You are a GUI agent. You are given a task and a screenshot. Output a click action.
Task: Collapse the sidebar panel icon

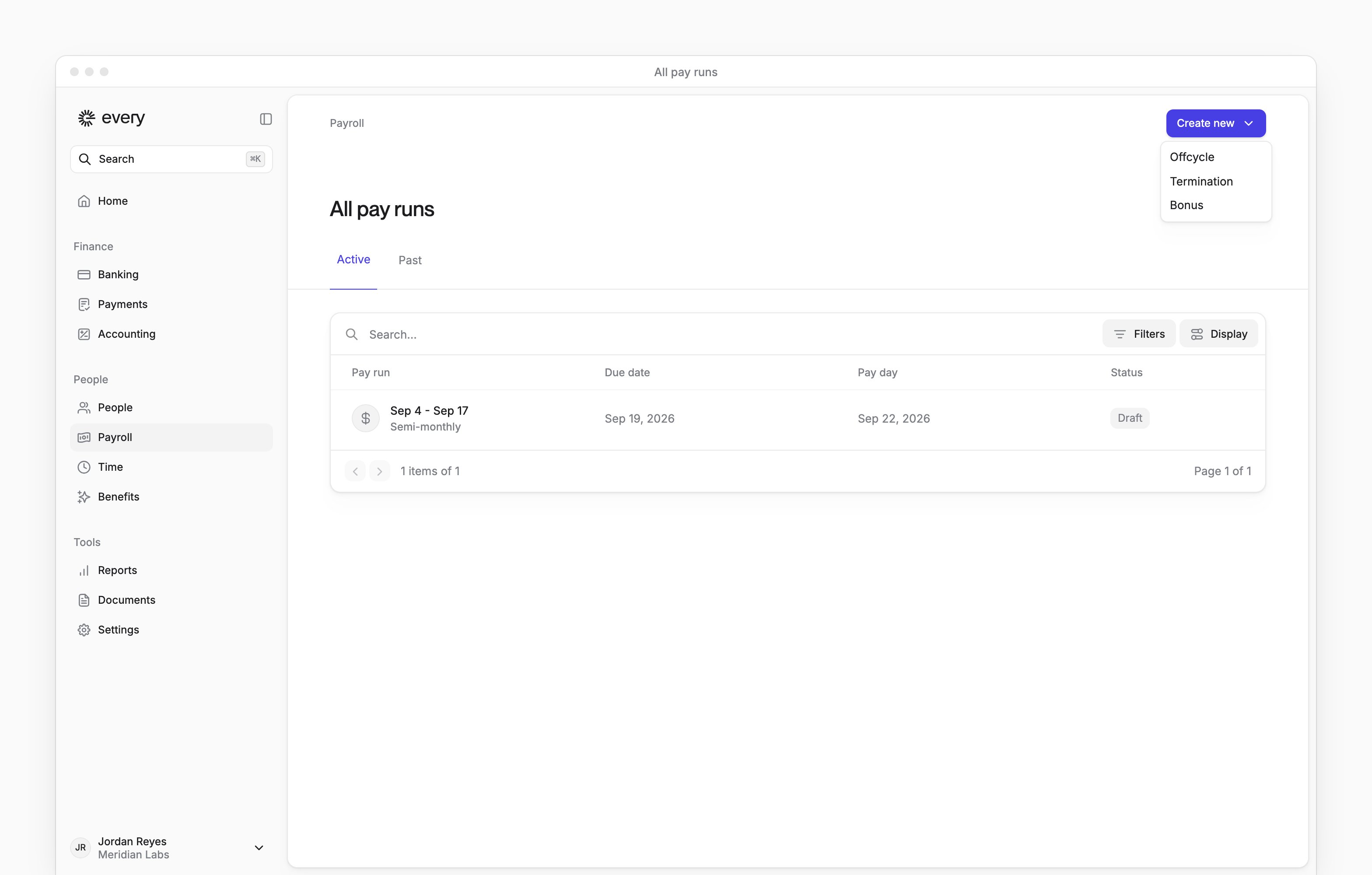pos(266,119)
